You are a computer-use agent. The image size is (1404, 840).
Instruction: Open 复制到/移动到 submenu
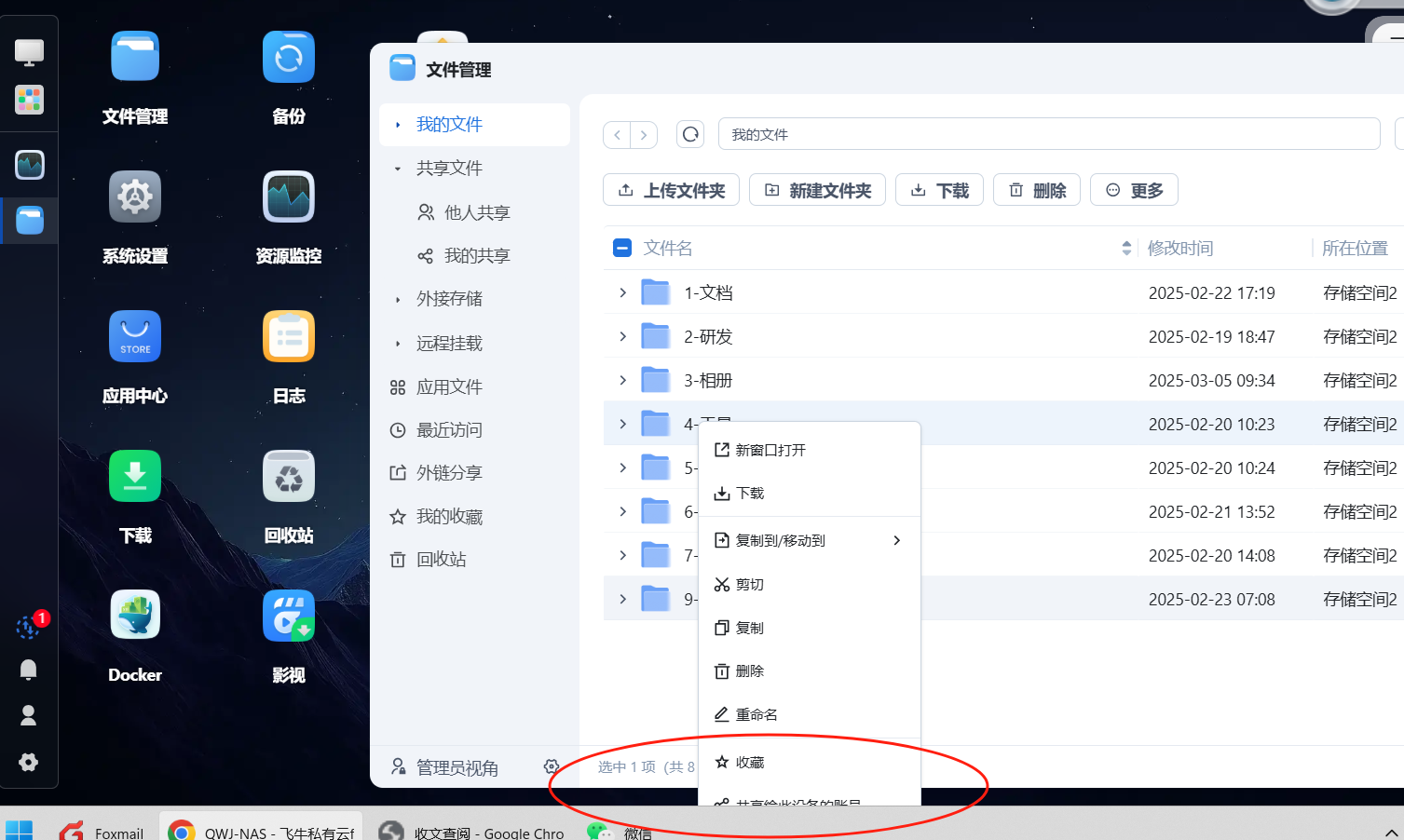coord(809,540)
